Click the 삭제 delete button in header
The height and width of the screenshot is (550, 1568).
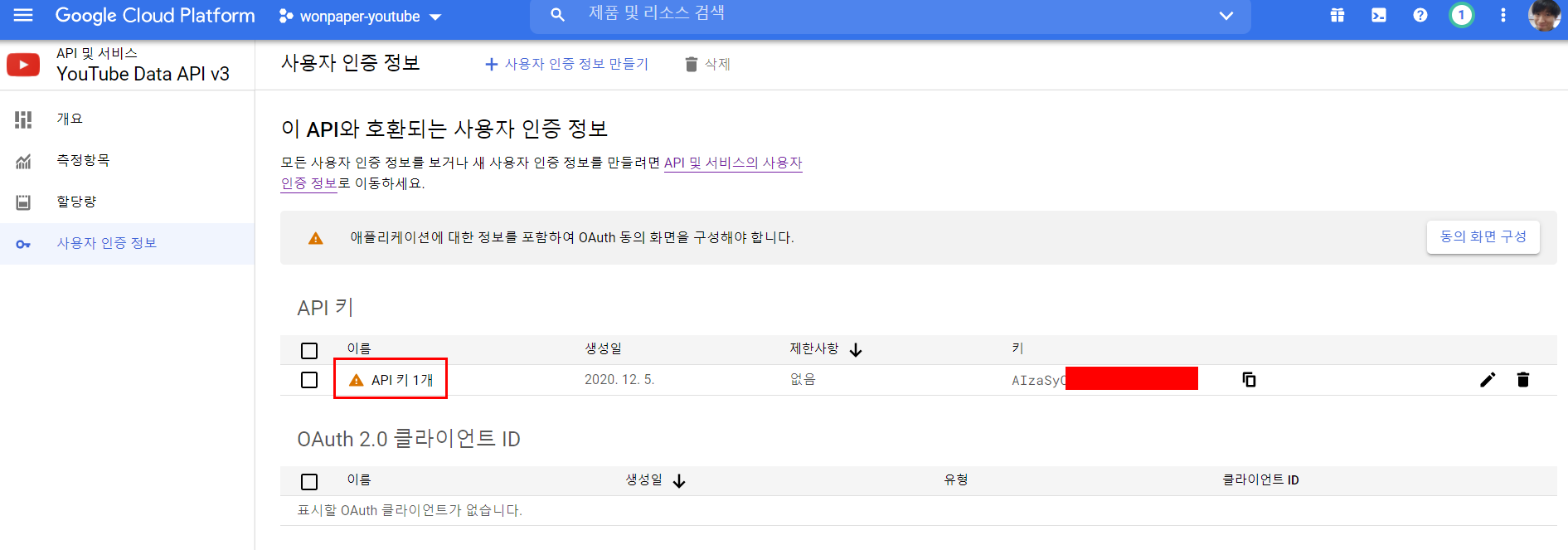pos(707,64)
